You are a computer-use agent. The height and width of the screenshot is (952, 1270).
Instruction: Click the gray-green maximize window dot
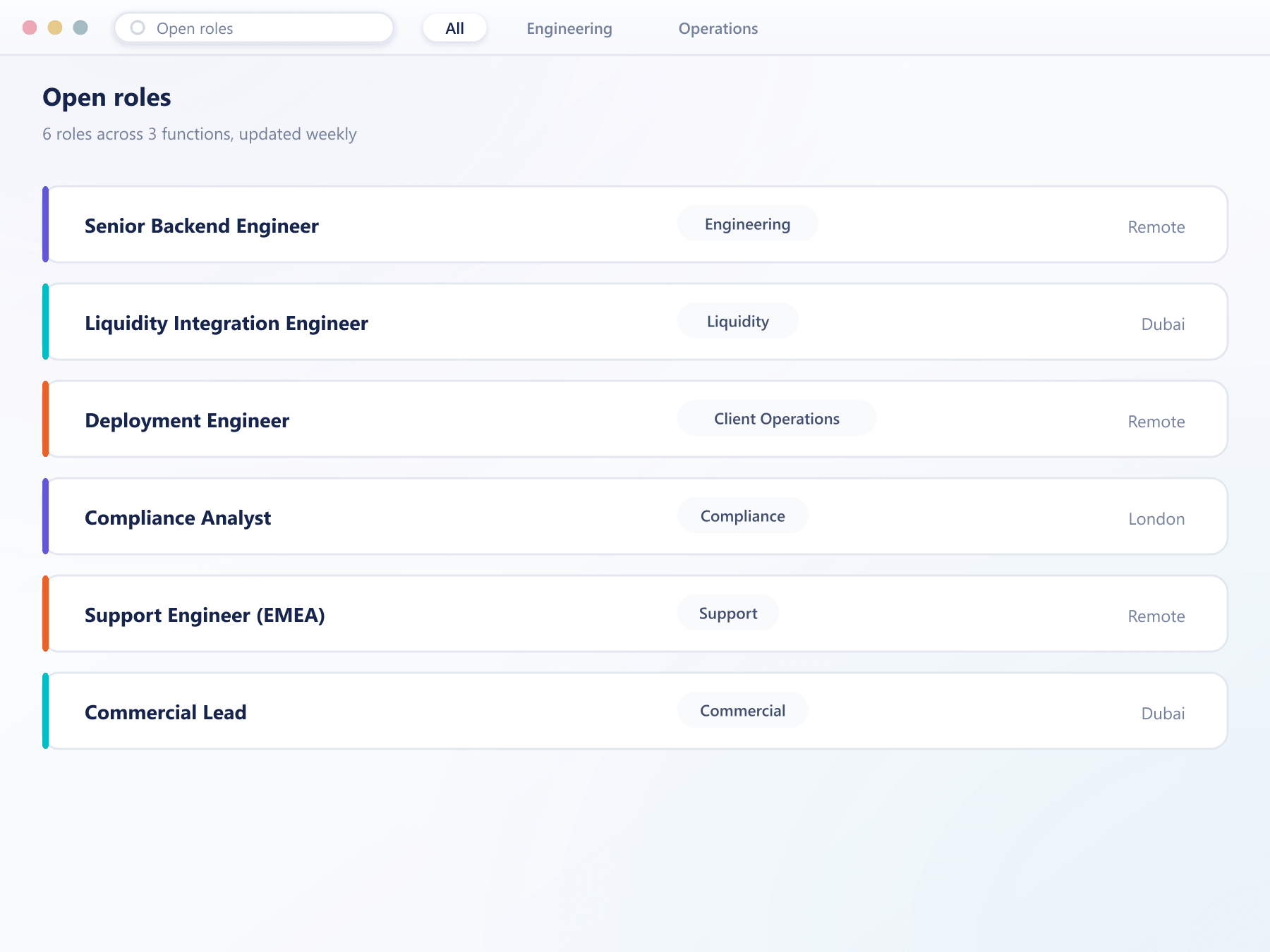click(x=80, y=28)
